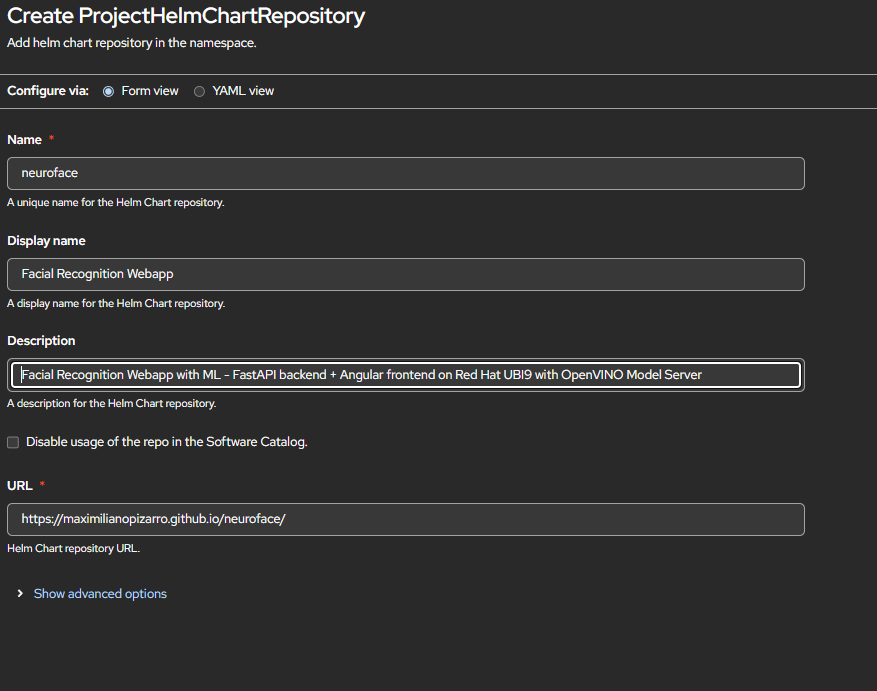
Task: Click the Description section label
Action: tap(40, 340)
